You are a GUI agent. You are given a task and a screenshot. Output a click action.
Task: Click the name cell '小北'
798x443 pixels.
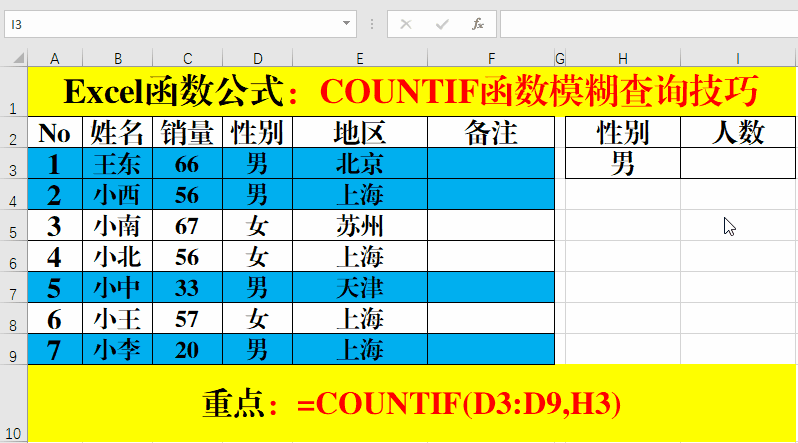118,257
